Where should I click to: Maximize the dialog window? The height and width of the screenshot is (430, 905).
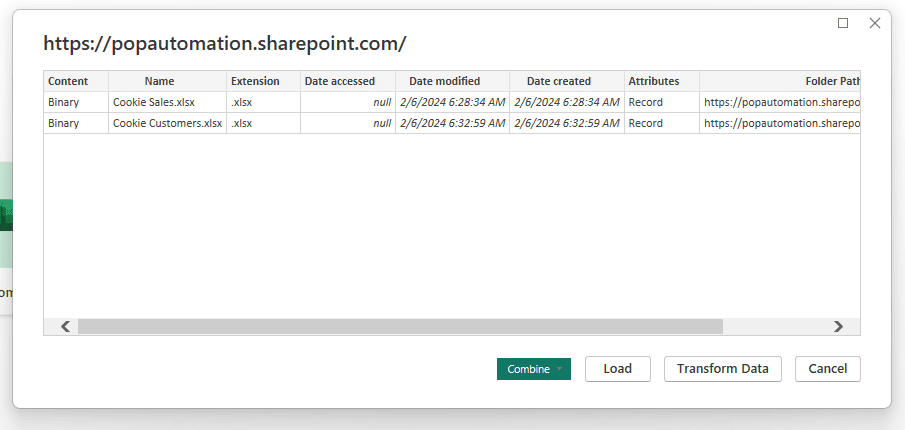[x=843, y=23]
